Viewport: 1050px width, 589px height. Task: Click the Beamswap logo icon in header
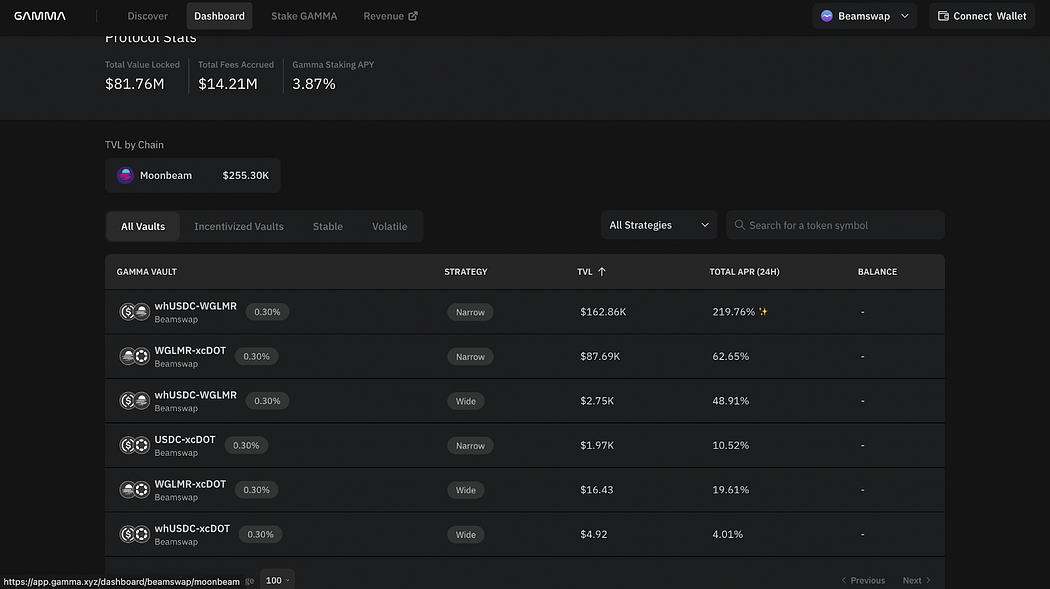(x=826, y=16)
